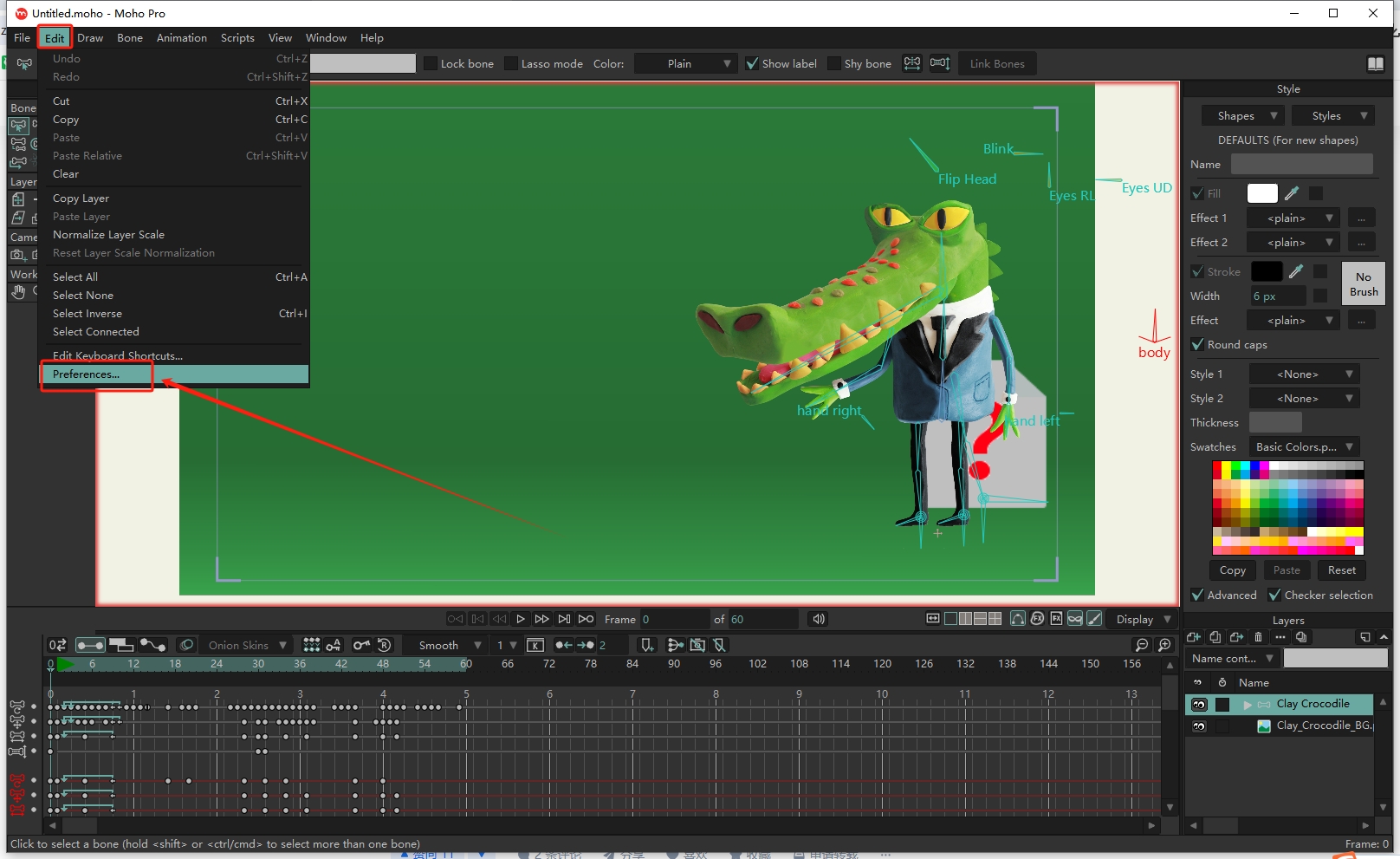Screen dimensions: 1400x859
Task: Open the Basic Colors swatches dropdown
Action: pyautogui.click(x=1304, y=447)
